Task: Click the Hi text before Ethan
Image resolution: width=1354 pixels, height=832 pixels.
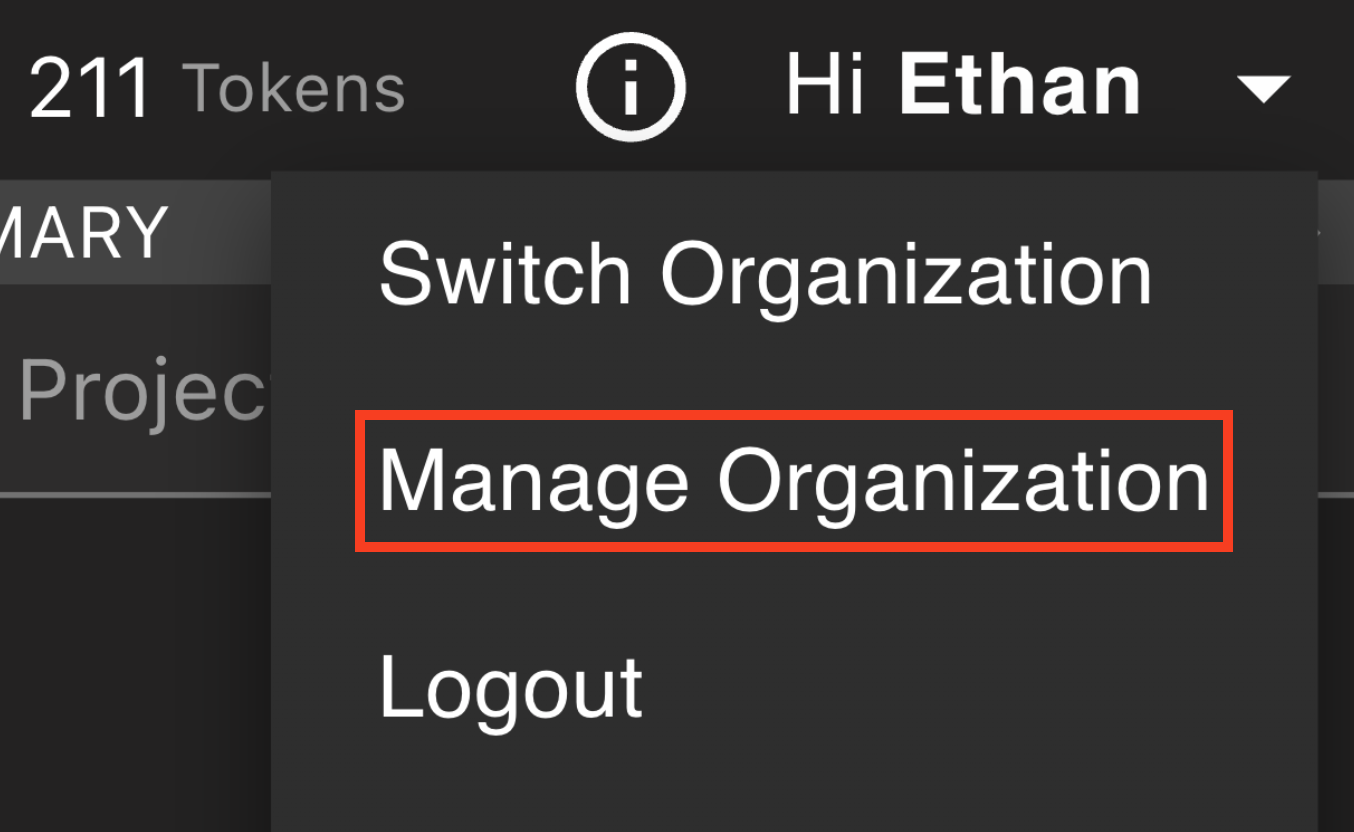Action: point(827,86)
